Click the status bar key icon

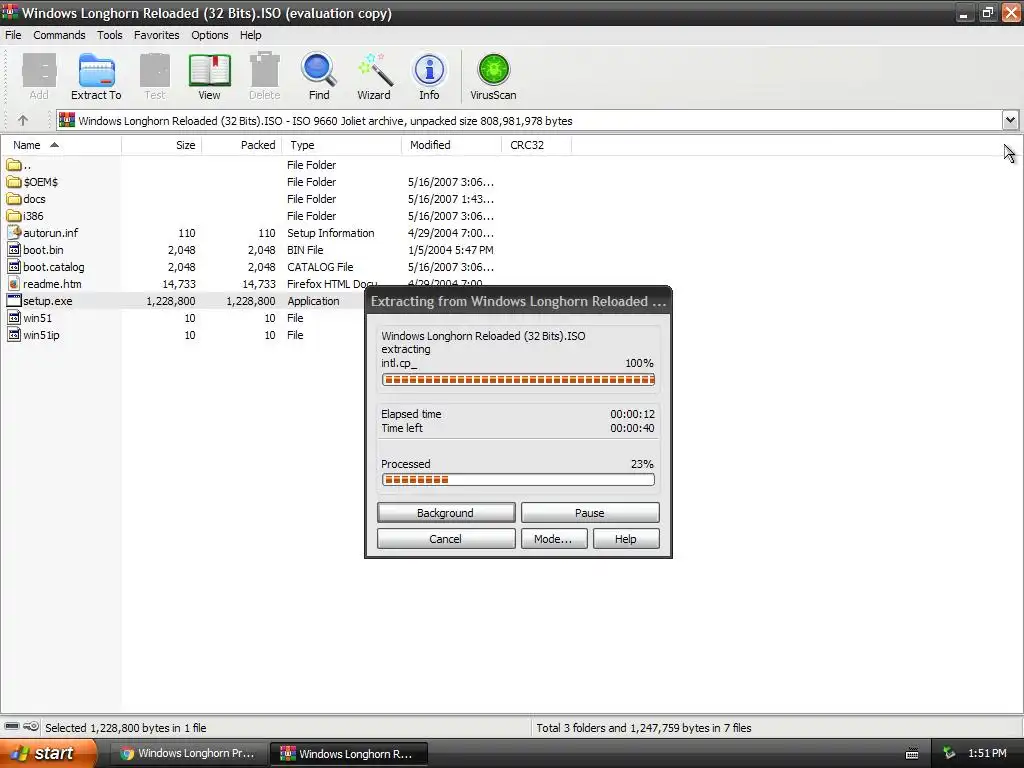pos(31,726)
